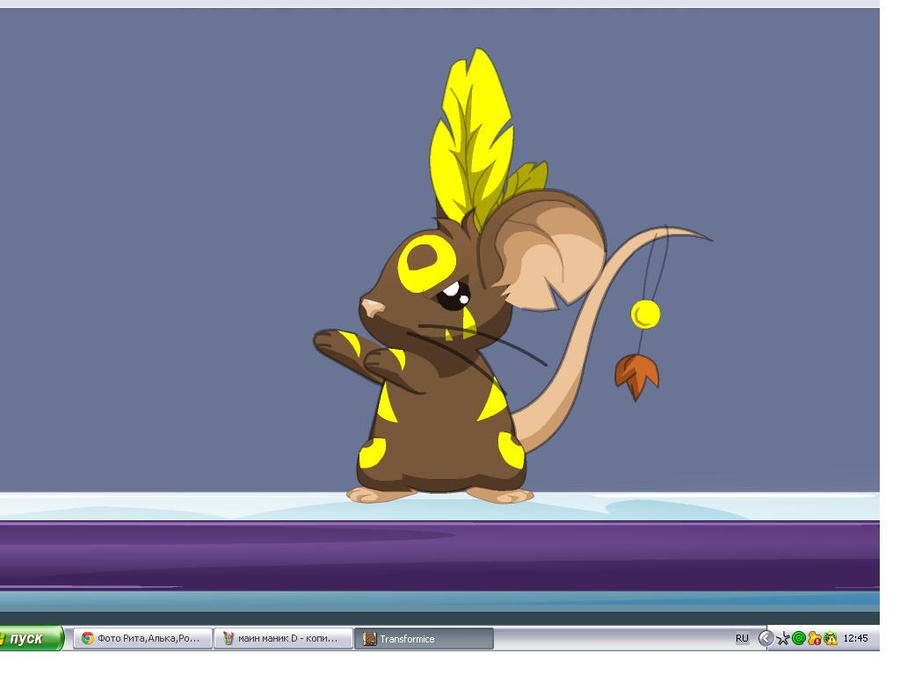Activate the Transformice taskbar button

(x=424, y=638)
